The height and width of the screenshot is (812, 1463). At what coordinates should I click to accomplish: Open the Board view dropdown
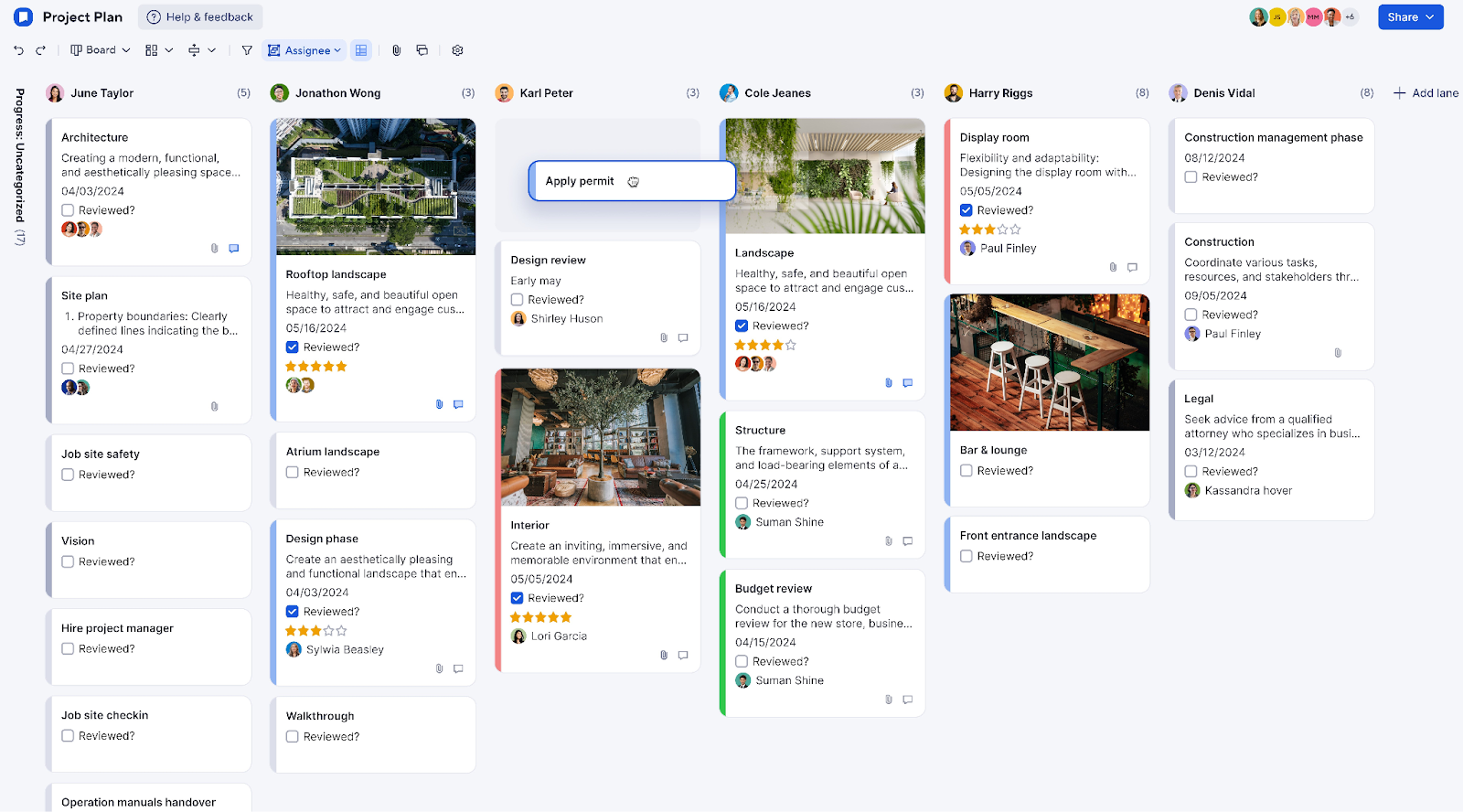coord(101,50)
